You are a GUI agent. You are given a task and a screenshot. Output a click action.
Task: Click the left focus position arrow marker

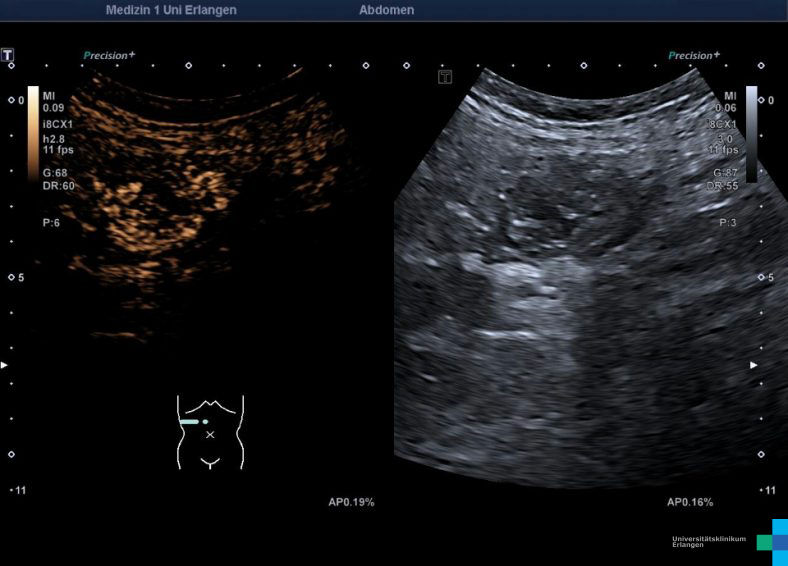pyautogui.click(x=5, y=366)
